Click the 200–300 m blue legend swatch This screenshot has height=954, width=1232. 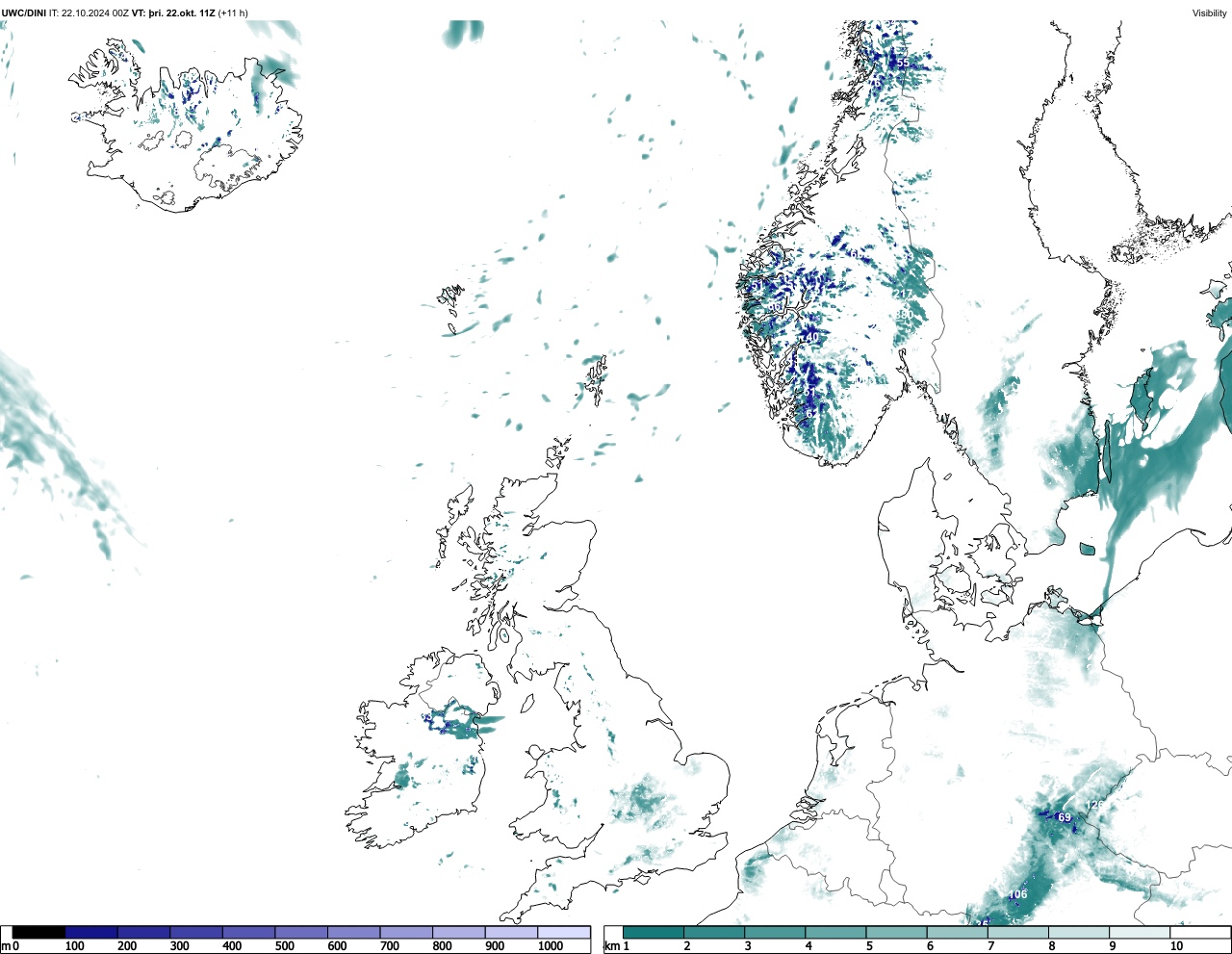(143, 933)
